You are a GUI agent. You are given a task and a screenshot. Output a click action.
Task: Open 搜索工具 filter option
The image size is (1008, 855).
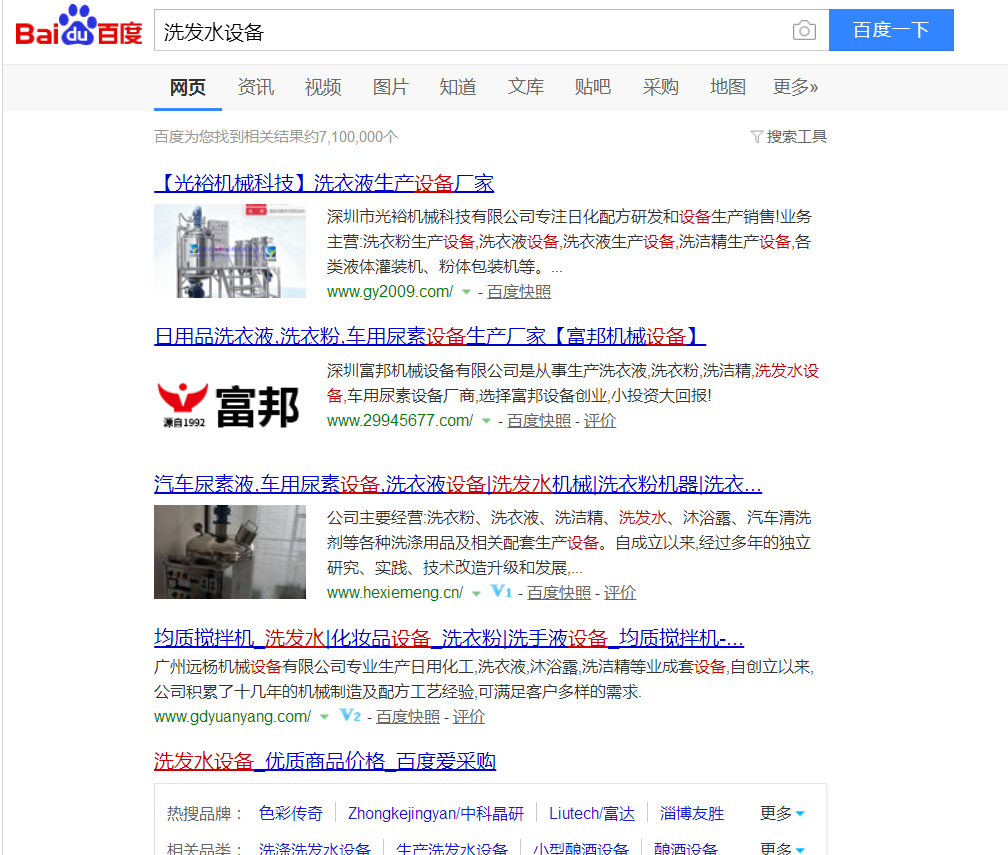tap(796, 137)
